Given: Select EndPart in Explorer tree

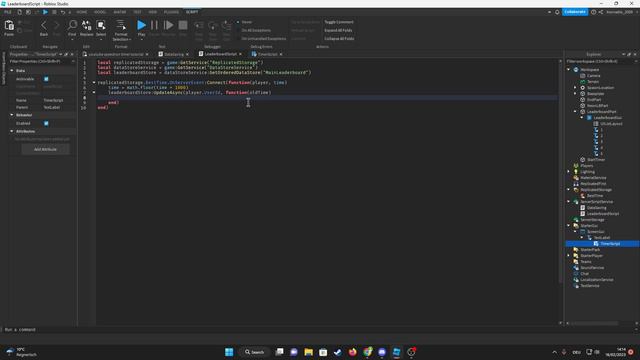Looking at the screenshot, I should point(594,100).
